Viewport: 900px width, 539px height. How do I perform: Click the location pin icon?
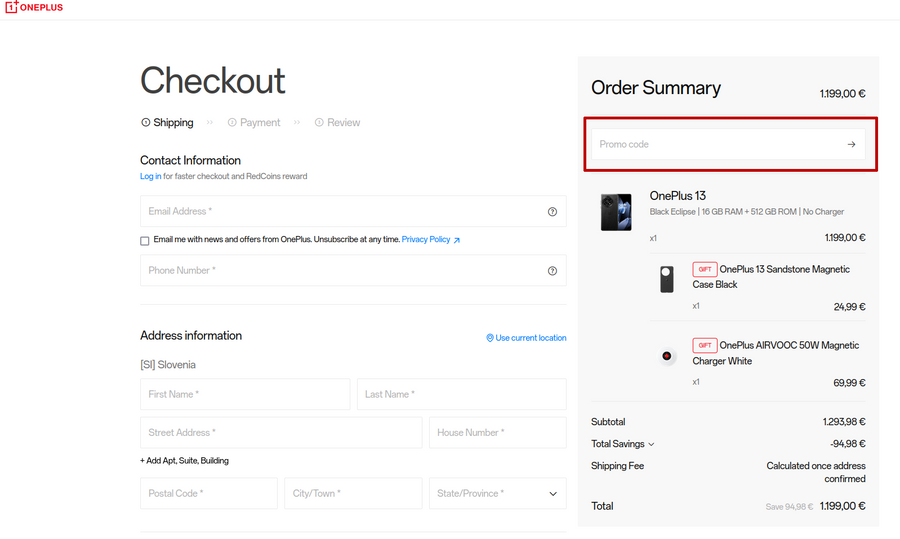tap(490, 338)
